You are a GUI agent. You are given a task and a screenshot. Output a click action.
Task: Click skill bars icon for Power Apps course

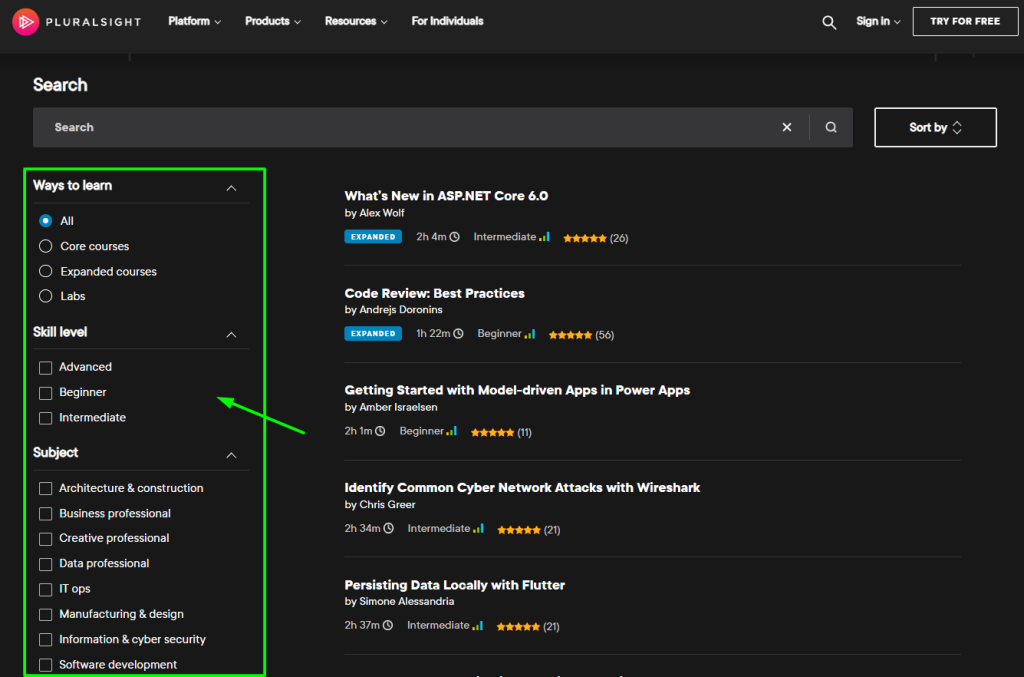click(451, 431)
